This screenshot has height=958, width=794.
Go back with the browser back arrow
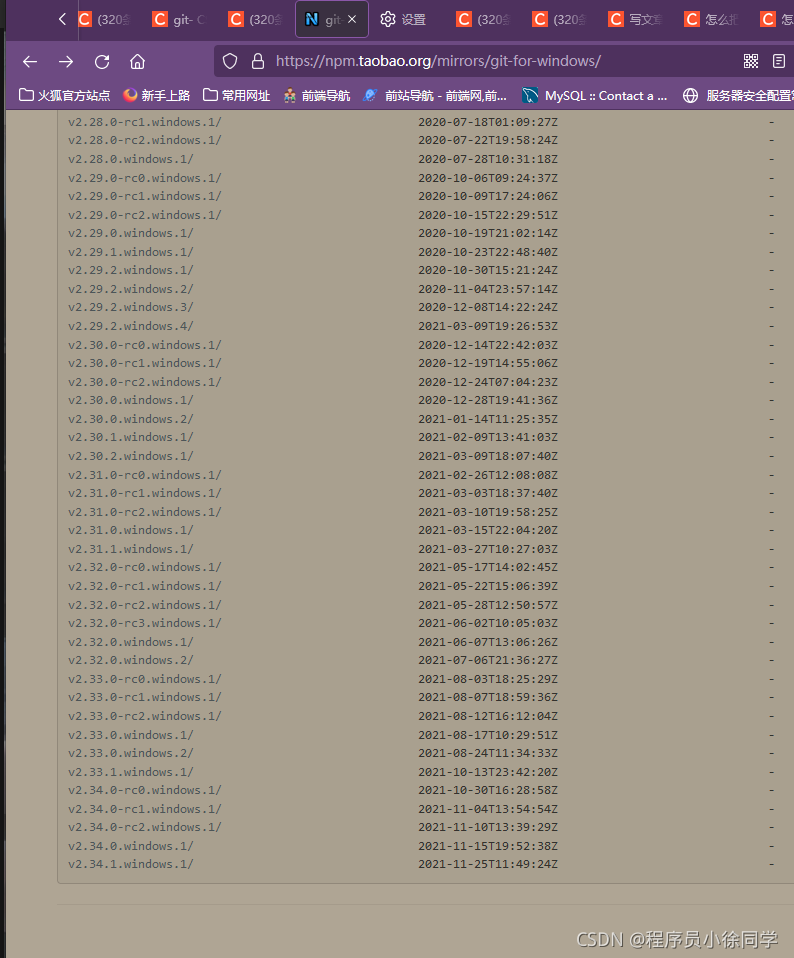pos(30,62)
